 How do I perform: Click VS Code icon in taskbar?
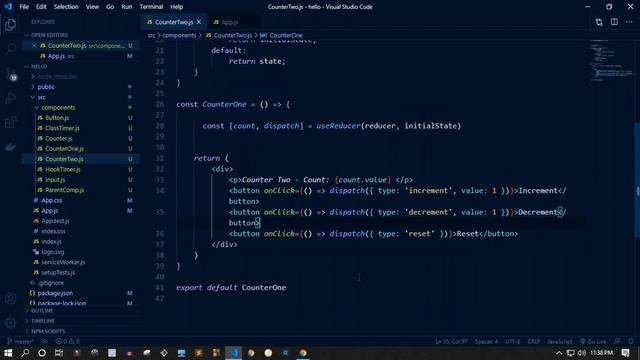click(233, 353)
